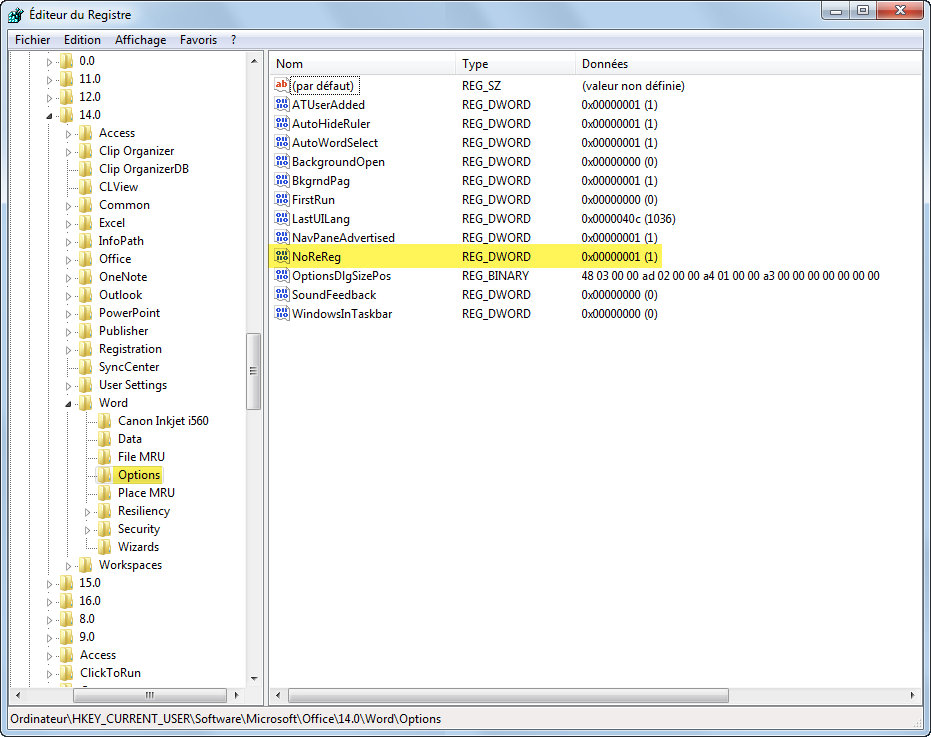This screenshot has width=931, height=737.
Task: Click the FirstRun value icon
Action: coord(281,200)
